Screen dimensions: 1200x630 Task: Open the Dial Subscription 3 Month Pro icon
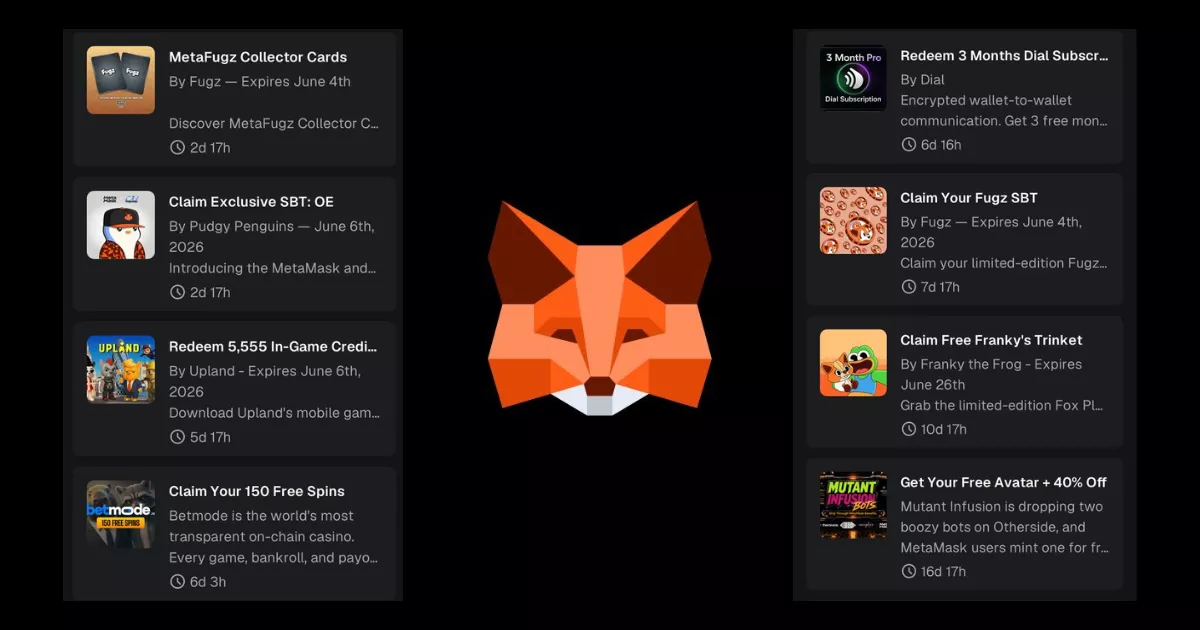click(853, 77)
